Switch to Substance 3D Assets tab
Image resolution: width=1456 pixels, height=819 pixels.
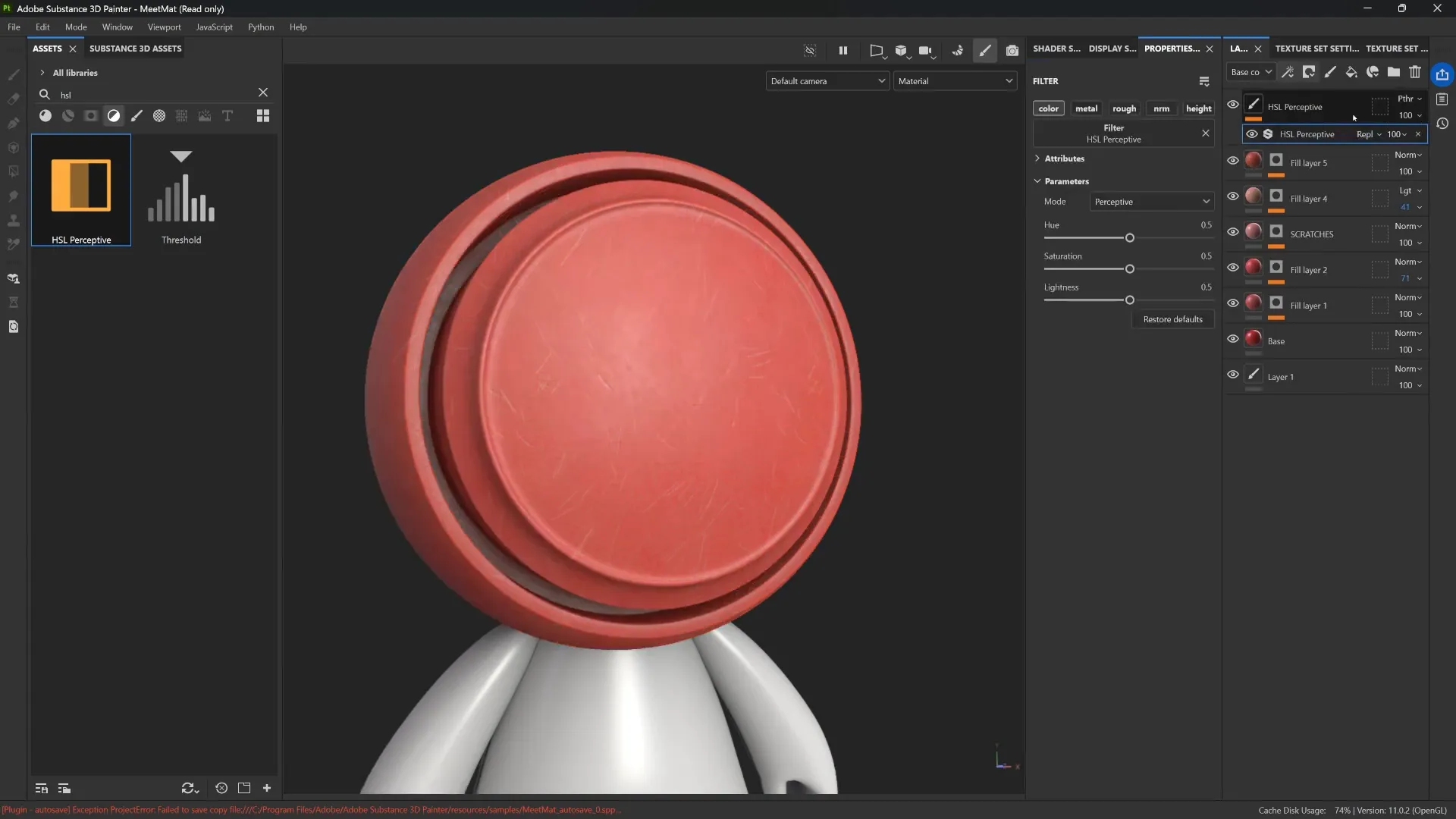(x=135, y=49)
